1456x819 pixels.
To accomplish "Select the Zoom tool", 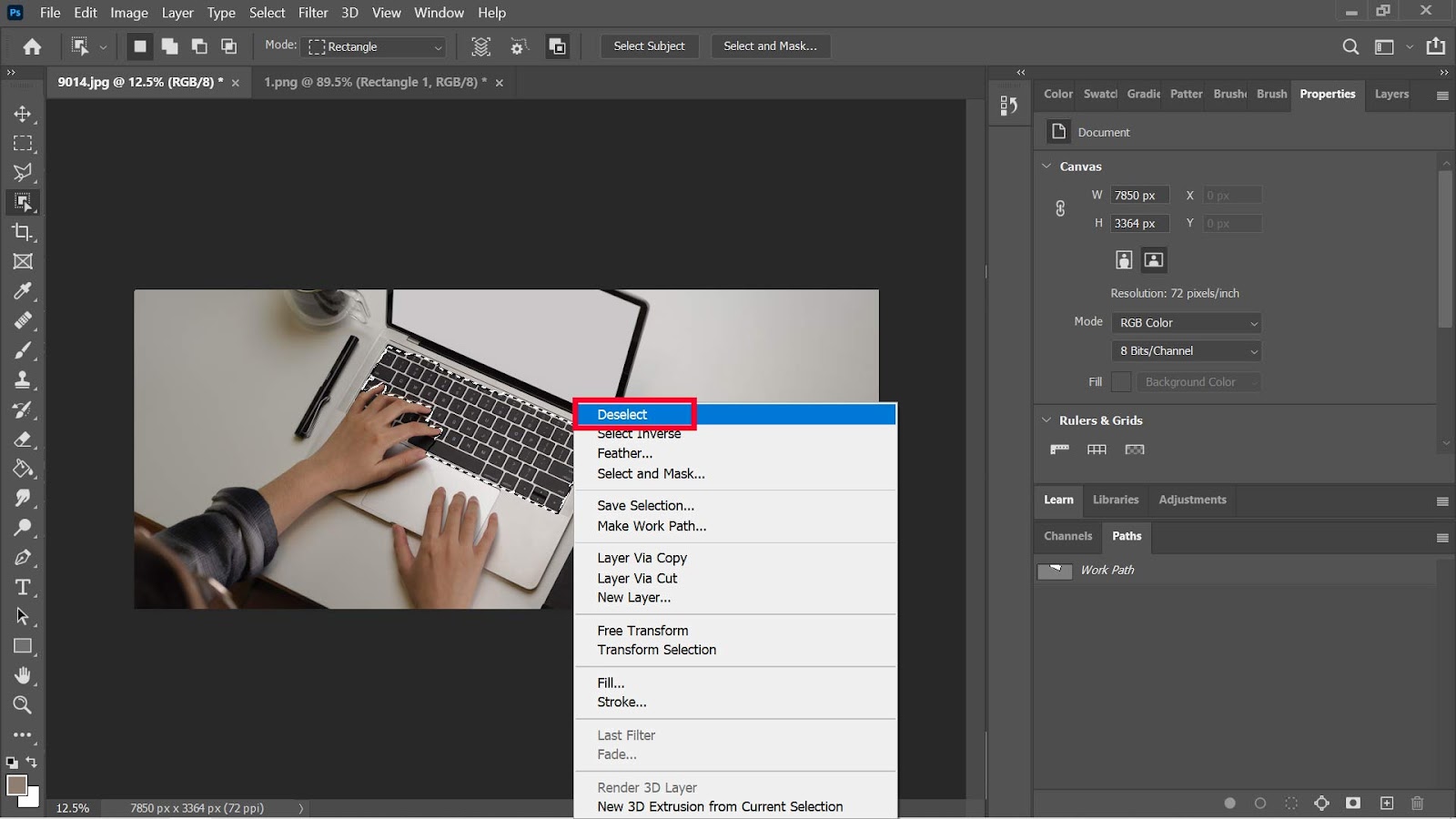I will coord(23,705).
